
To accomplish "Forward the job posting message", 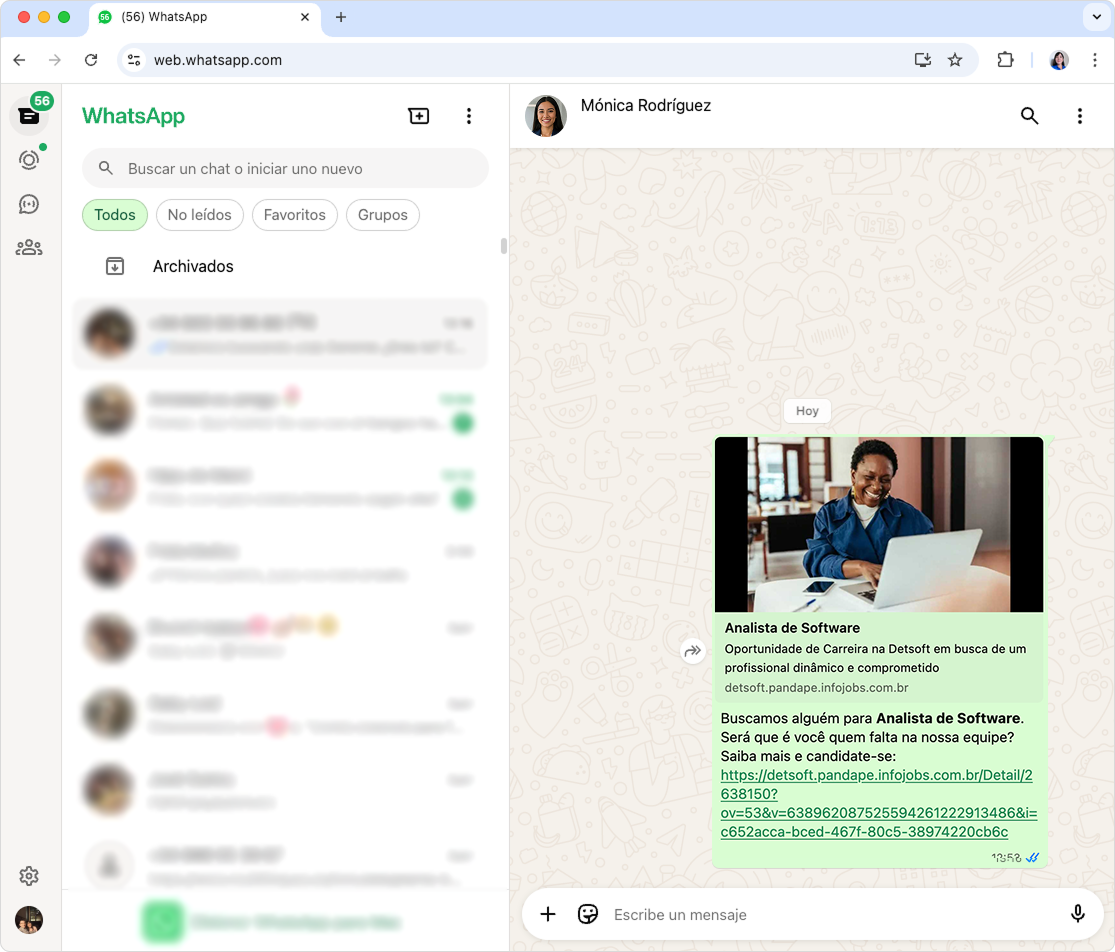I will 693,651.
